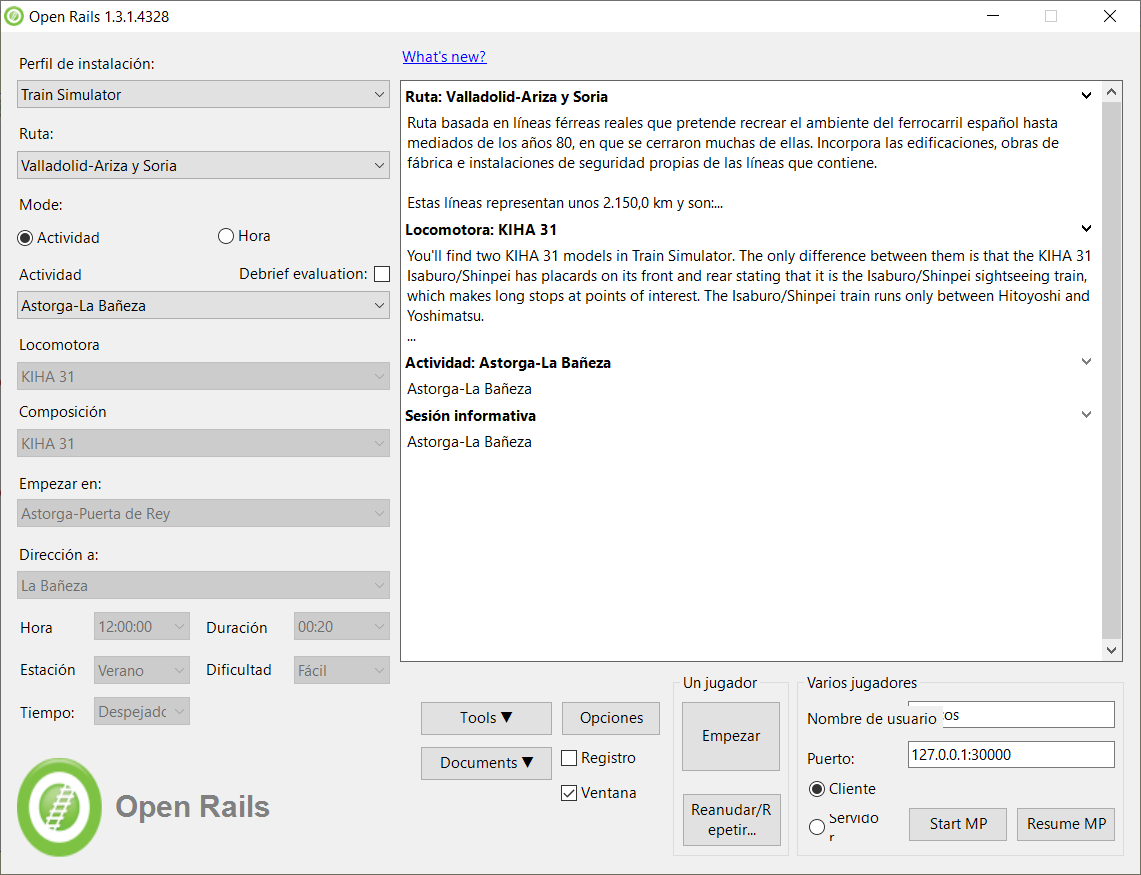Viewport: 1141px width, 875px height.
Task: Open the Perfil de instalación dropdown
Action: tap(203, 95)
